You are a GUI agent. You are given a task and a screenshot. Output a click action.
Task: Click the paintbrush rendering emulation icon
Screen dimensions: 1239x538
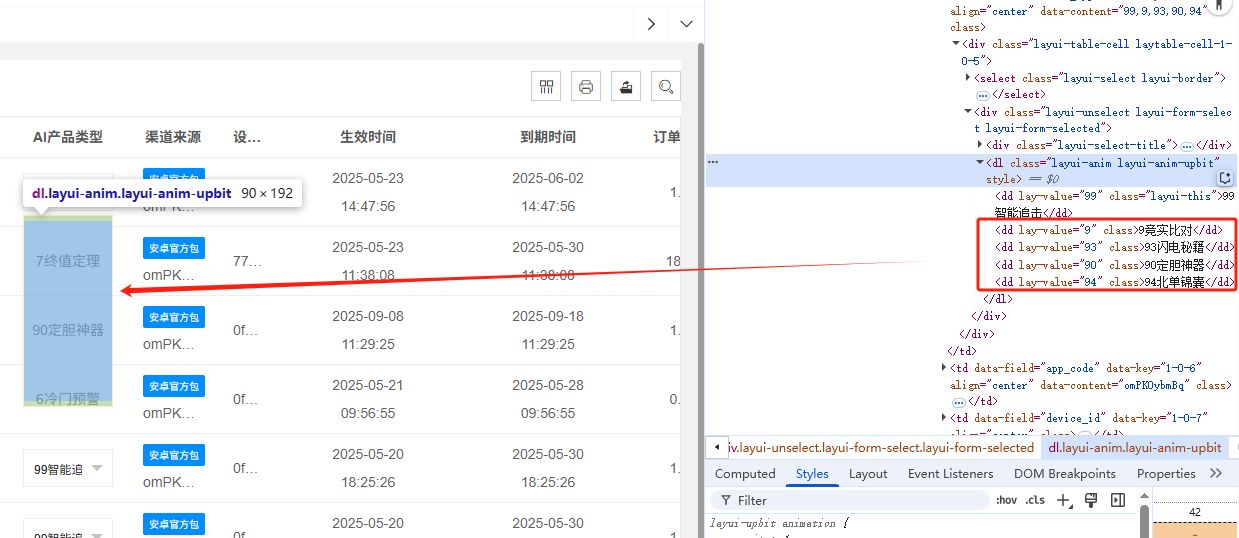click(x=1091, y=500)
